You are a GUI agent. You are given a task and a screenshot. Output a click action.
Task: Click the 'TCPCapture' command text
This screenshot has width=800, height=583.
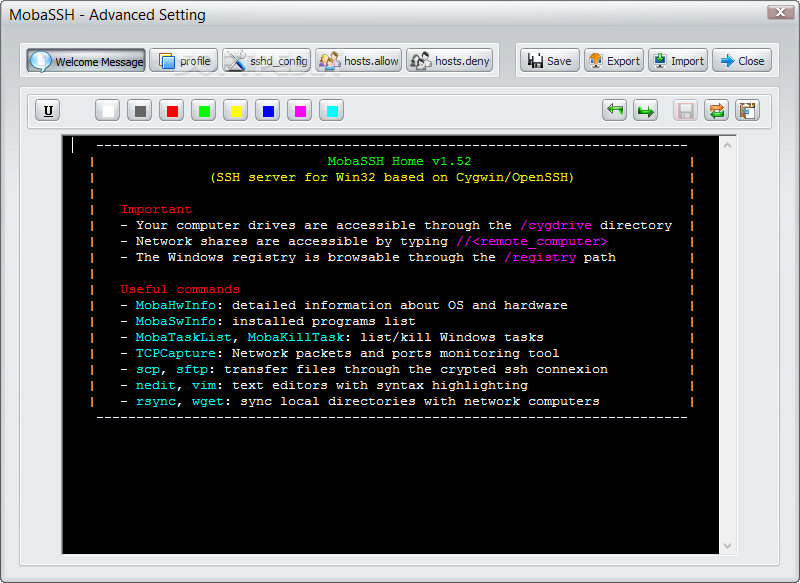coord(176,353)
